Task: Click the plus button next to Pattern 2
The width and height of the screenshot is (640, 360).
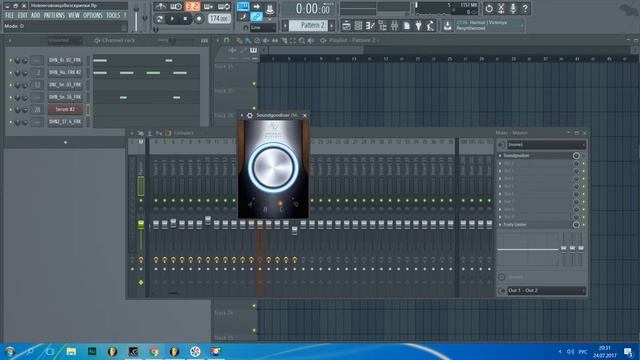Action: [332, 26]
